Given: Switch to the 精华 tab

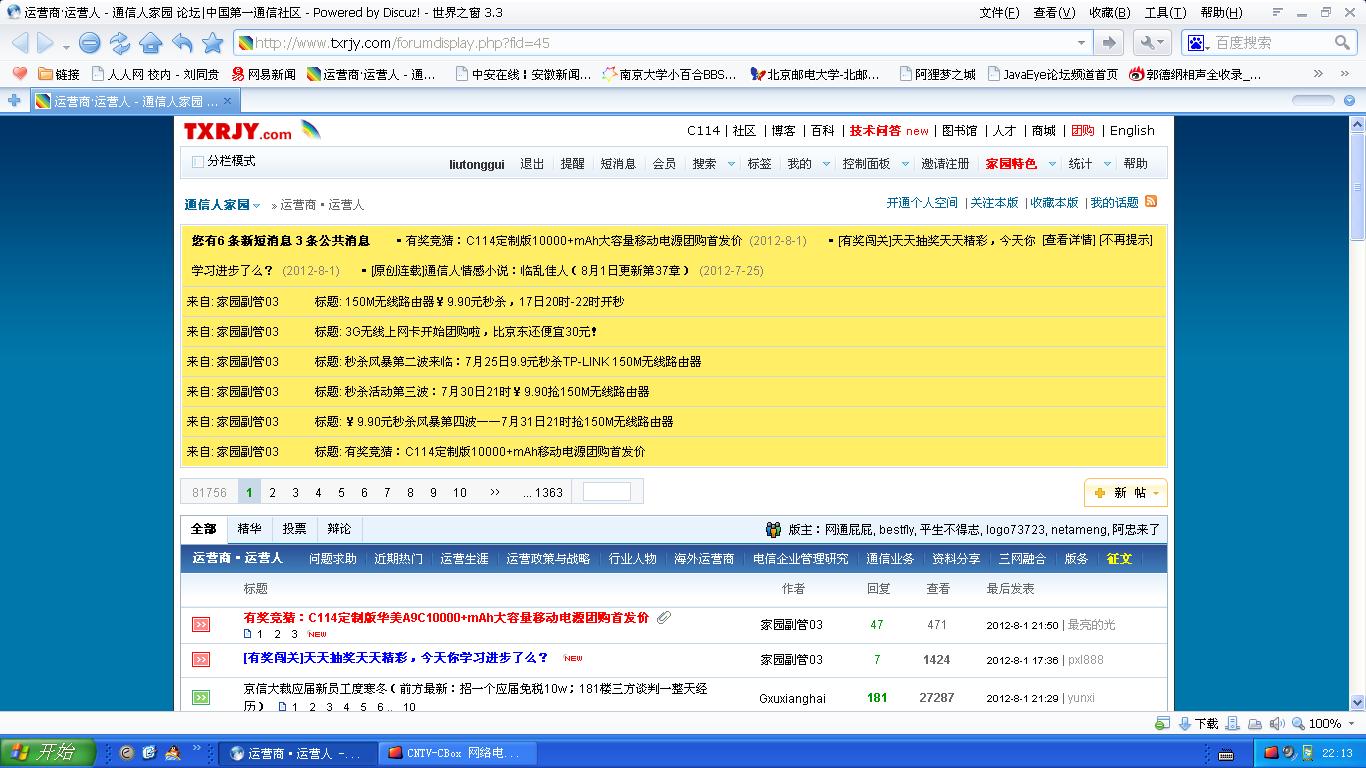Looking at the screenshot, I should point(249,529).
